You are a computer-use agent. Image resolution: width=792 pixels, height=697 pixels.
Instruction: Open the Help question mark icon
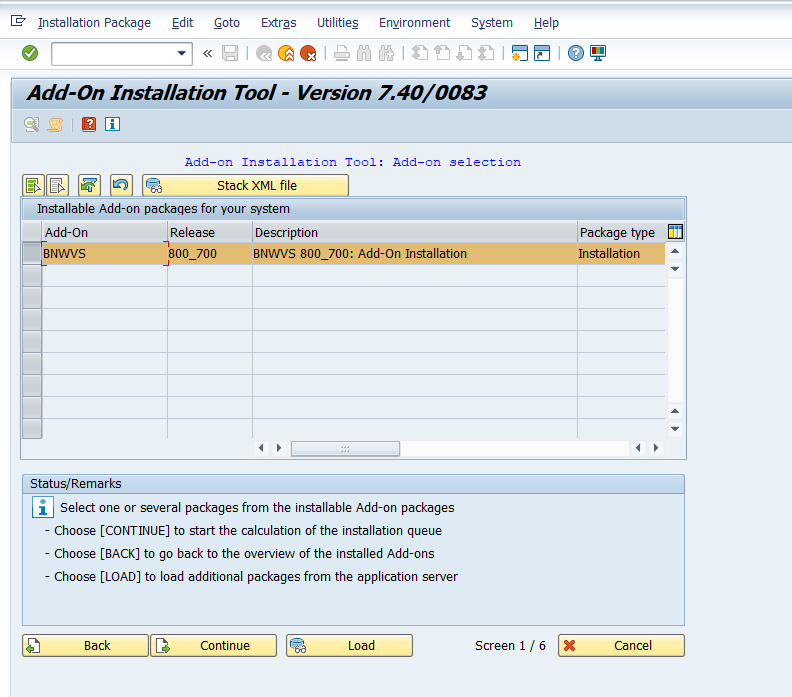click(576, 54)
